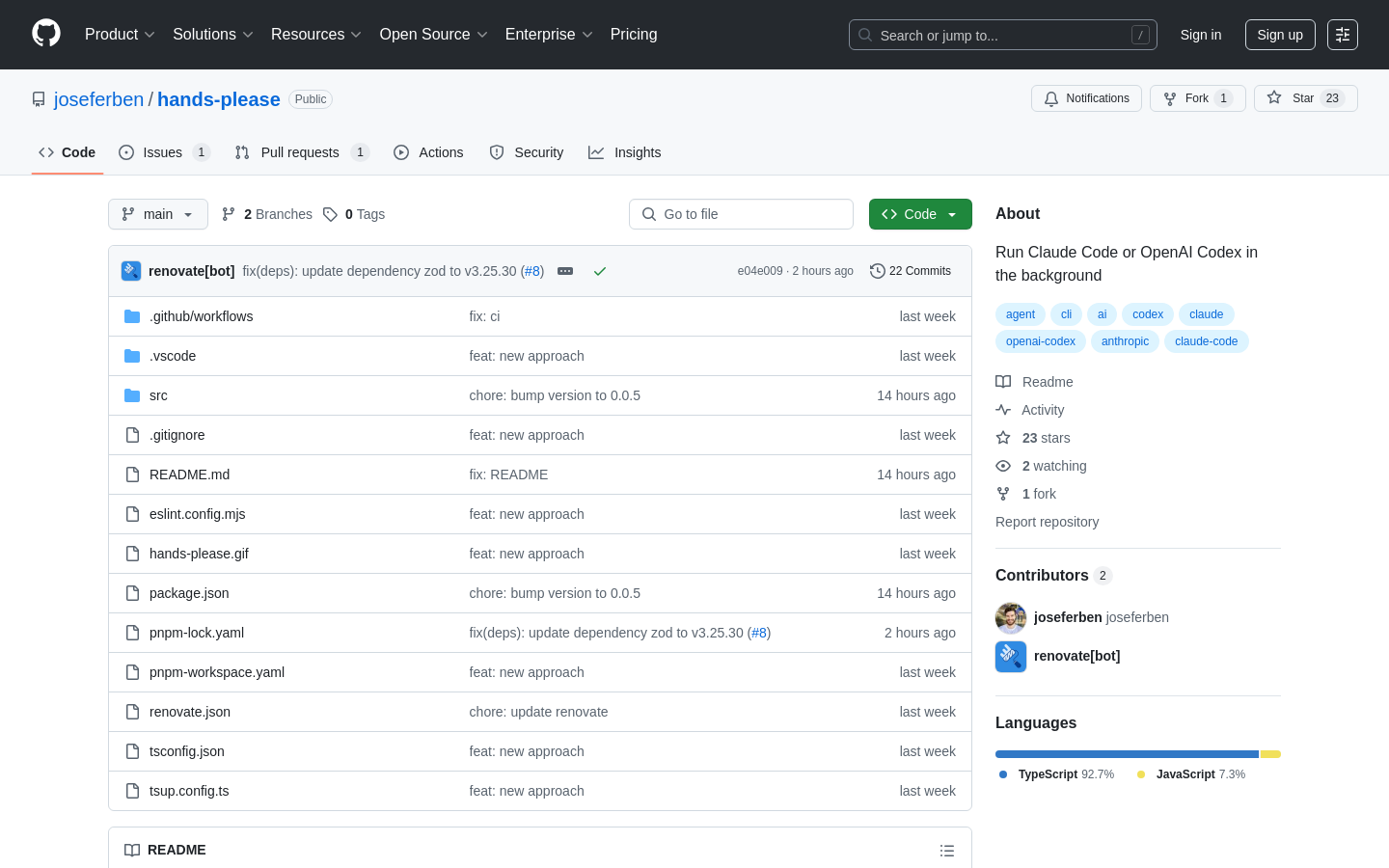Click the fork icon next to 1 fork
The image size is (1389, 868).
[1003, 494]
